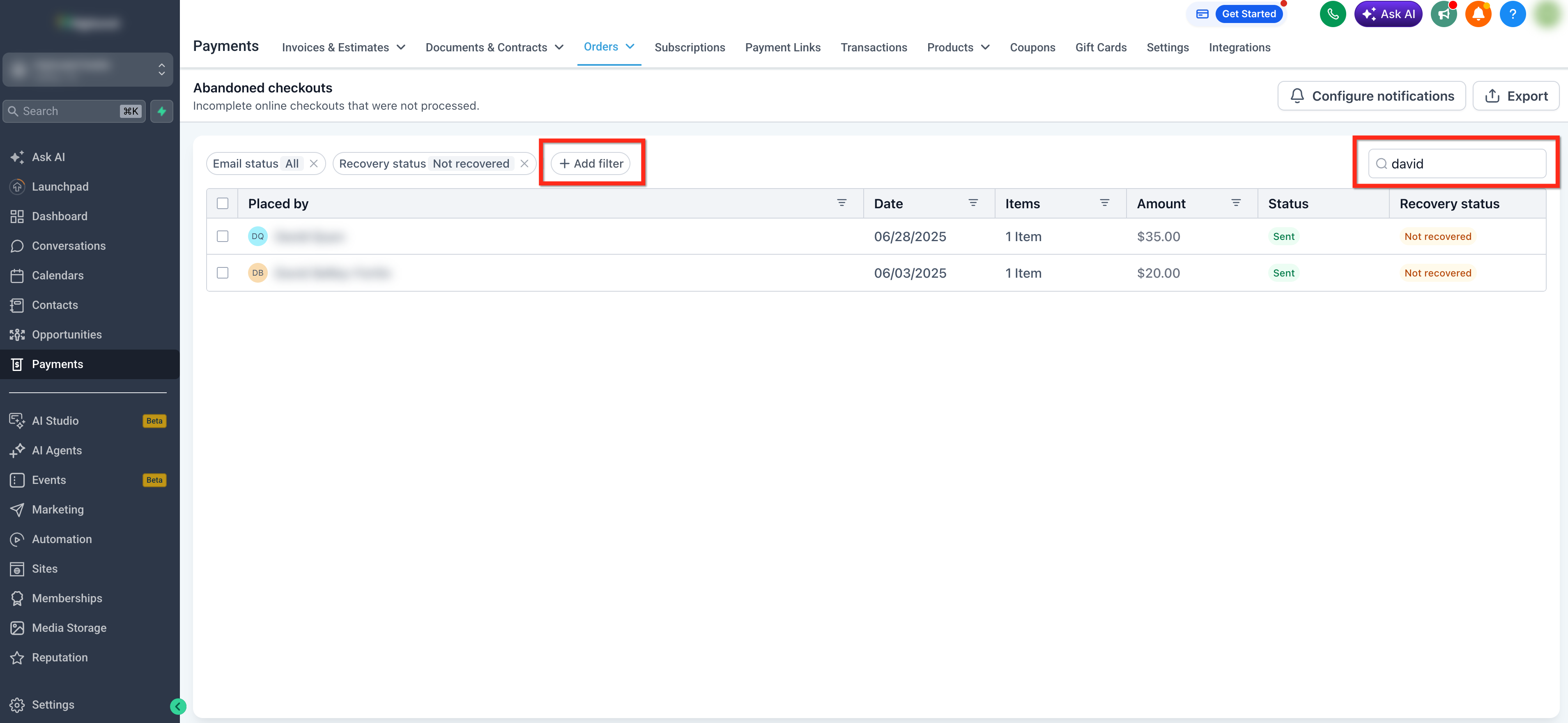
Task: Switch to the Coupons tab
Action: click(1032, 48)
